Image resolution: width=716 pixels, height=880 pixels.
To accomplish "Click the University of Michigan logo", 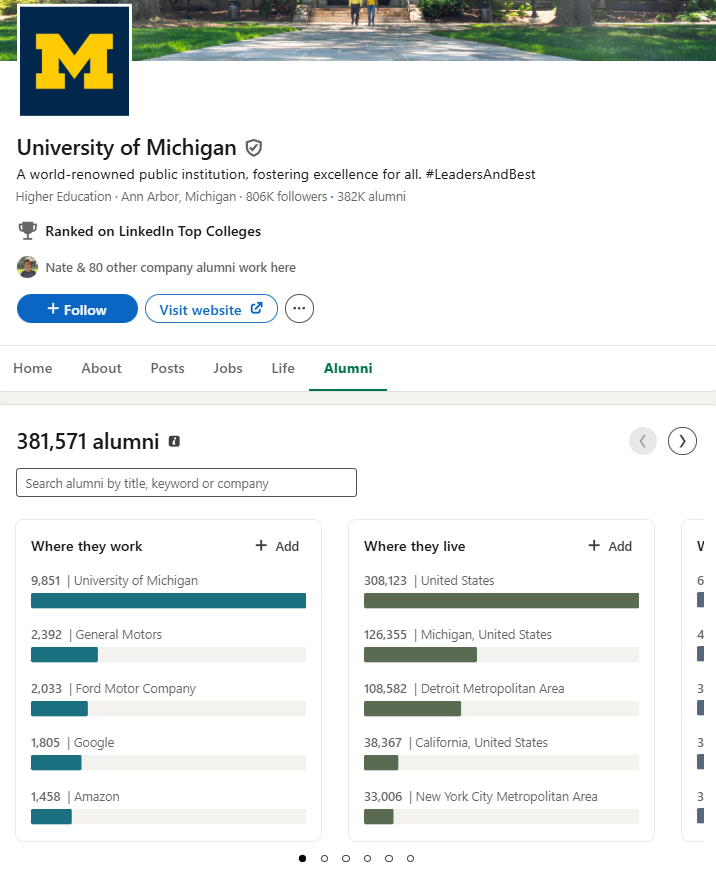I will 74,61.
